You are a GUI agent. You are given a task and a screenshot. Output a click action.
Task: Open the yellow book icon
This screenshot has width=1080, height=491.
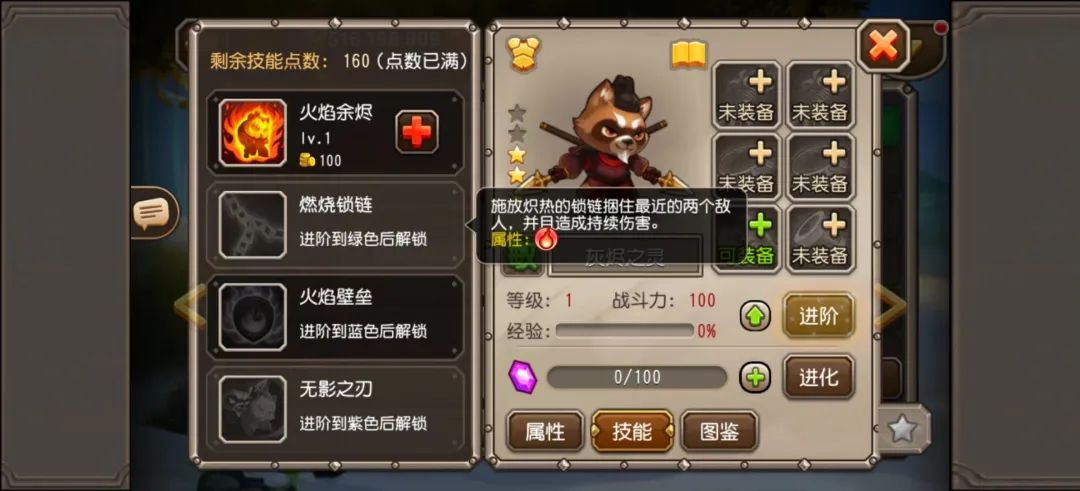tap(689, 55)
